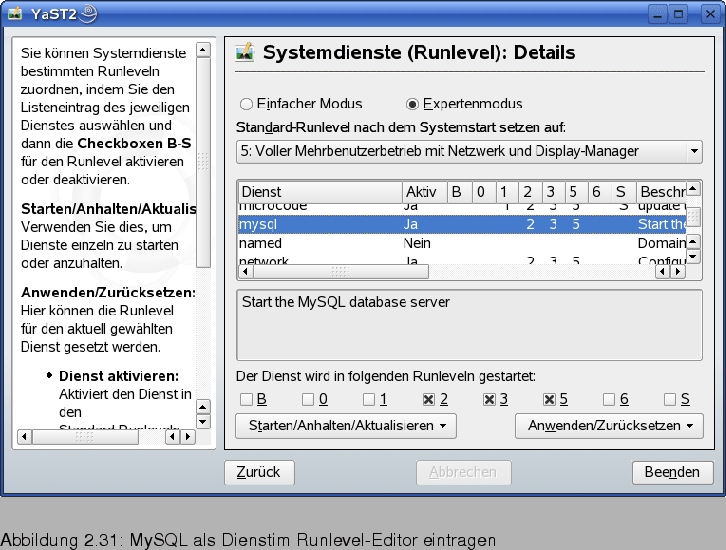Sort by the Dienst column header

click(320, 192)
